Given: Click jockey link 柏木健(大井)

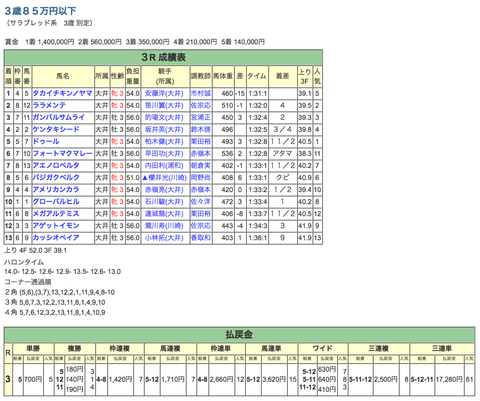Looking at the screenshot, I should coord(164,142).
